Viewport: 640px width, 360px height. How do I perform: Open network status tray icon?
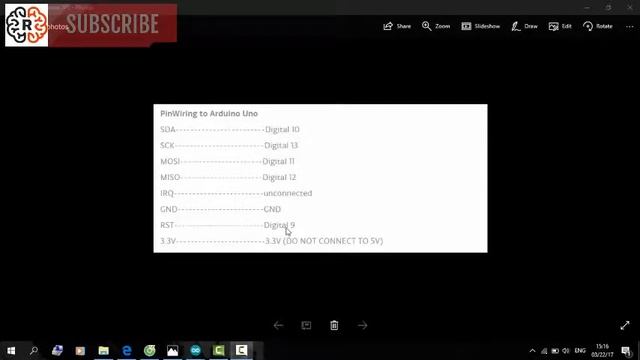click(544, 351)
